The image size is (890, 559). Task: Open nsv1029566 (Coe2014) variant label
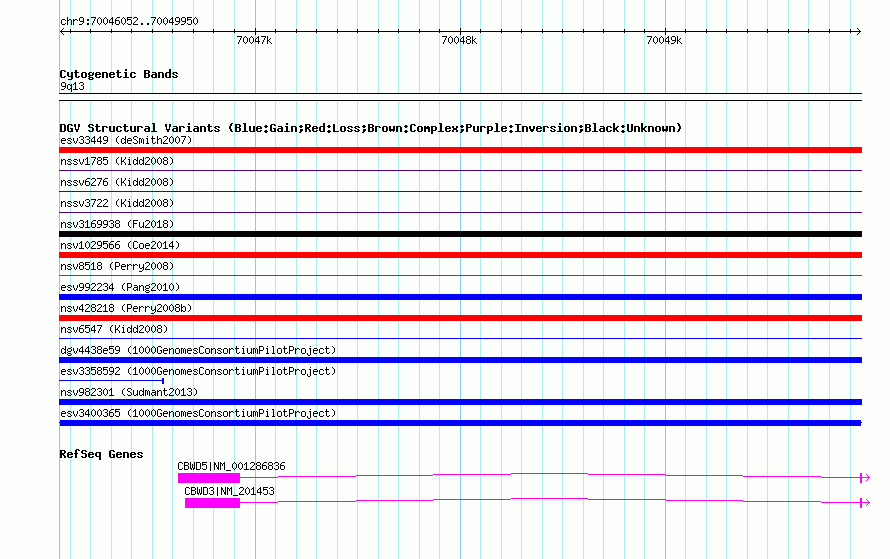(120, 245)
